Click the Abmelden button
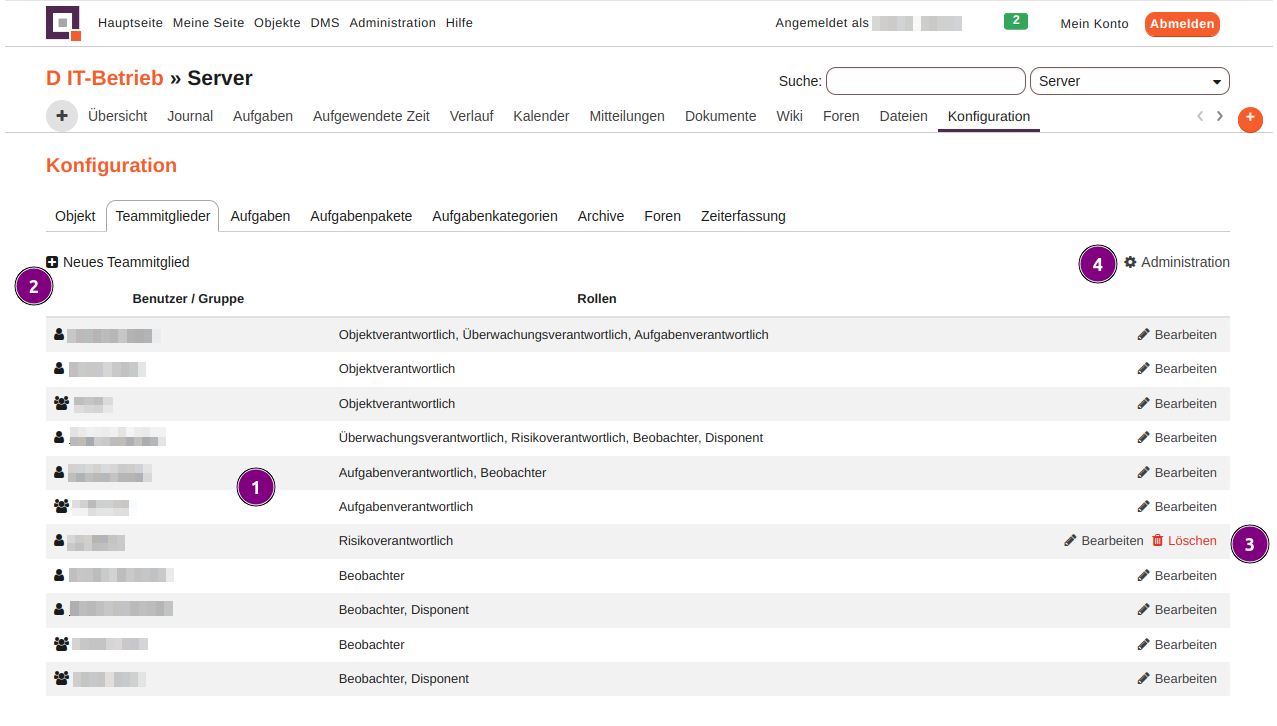Viewport: 1277px width, 726px height. (x=1182, y=23)
